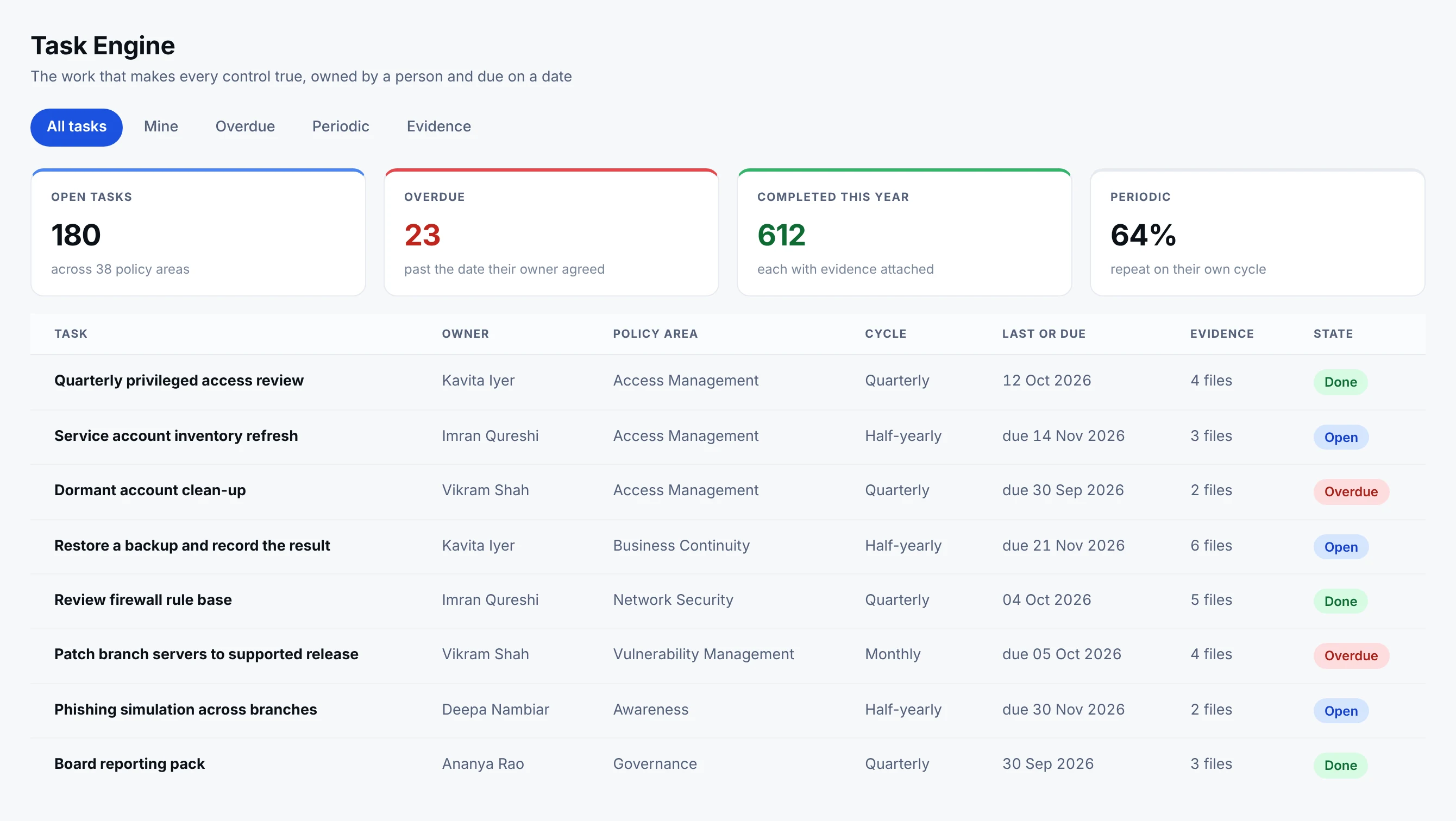The image size is (1456, 821).
Task: Click 5 files evidence for firewall review
Action: click(x=1210, y=599)
